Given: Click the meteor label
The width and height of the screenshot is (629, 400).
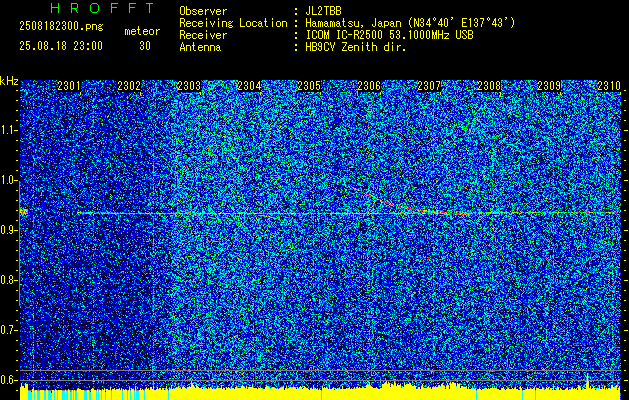Looking at the screenshot, I should click(142, 31).
